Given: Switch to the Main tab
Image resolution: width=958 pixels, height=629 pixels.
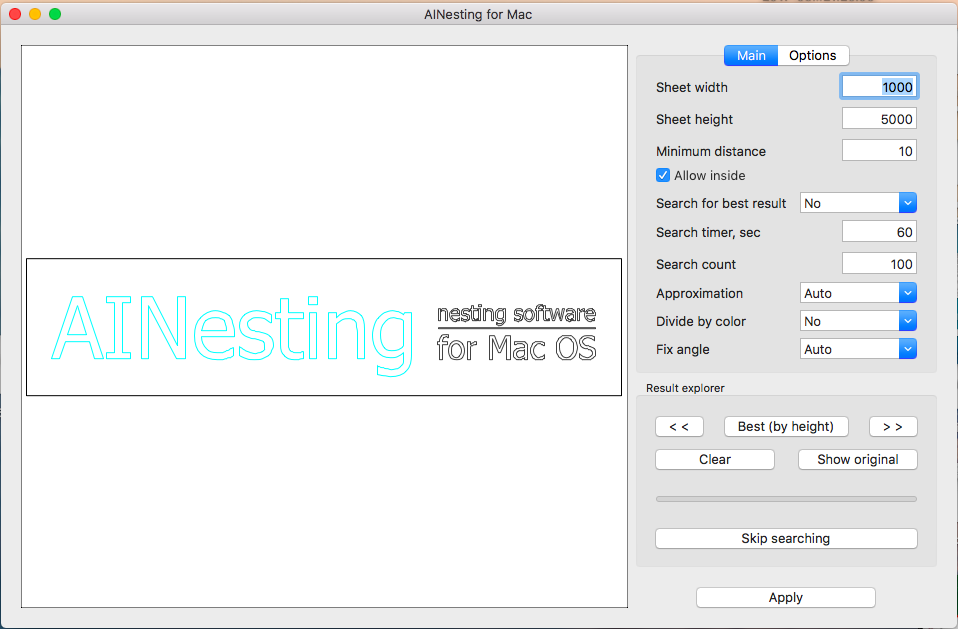Looking at the screenshot, I should click(x=751, y=56).
